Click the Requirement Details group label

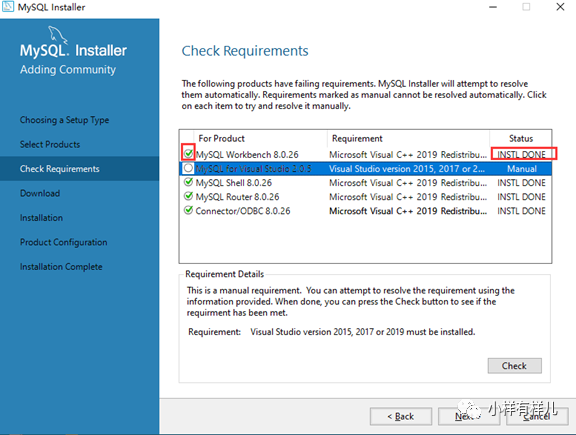(x=224, y=274)
